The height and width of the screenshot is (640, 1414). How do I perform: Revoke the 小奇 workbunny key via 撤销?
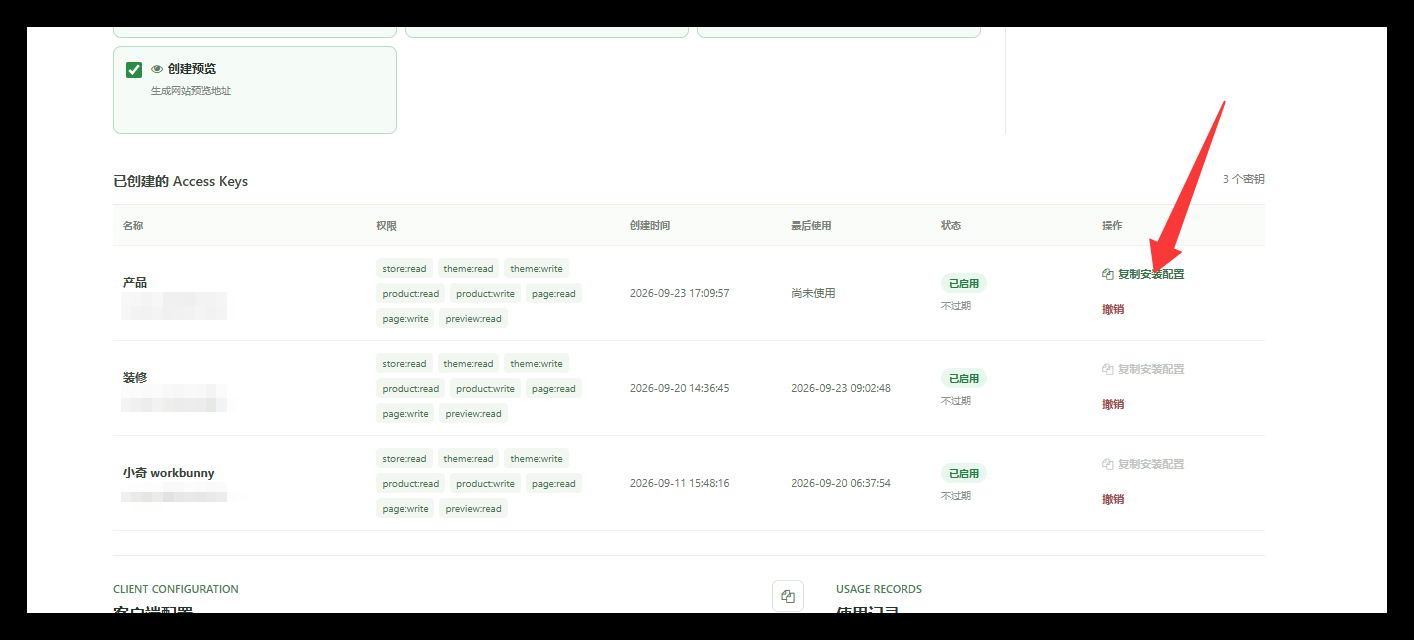pyautogui.click(x=1113, y=499)
